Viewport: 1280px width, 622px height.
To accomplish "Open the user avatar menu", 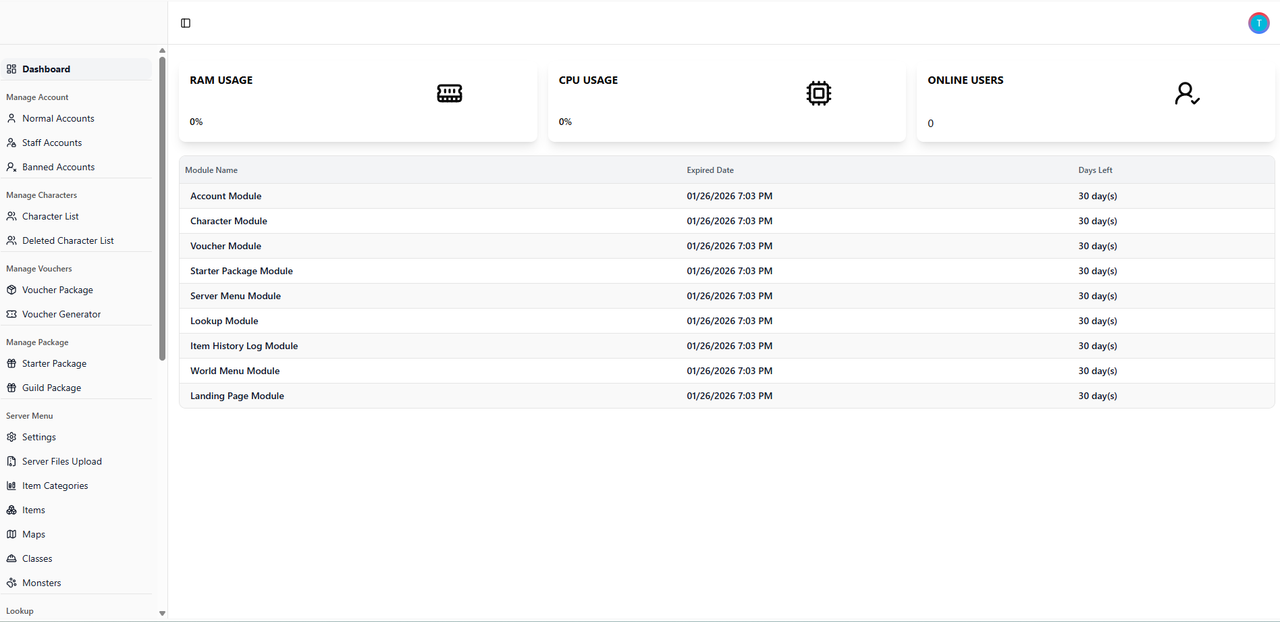I will coord(1258,23).
